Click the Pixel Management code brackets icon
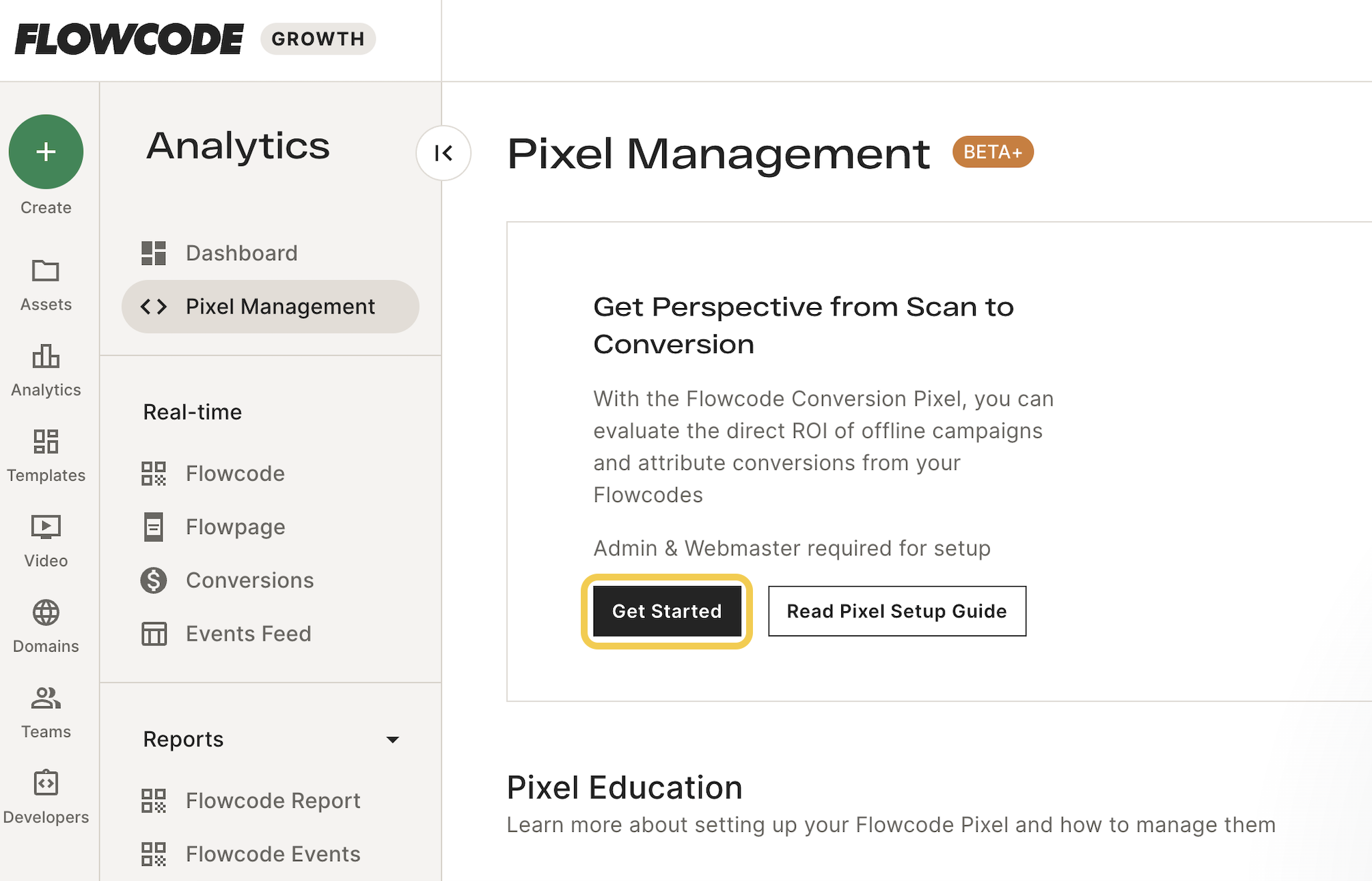Screen dimensions: 1372x881 [154, 307]
